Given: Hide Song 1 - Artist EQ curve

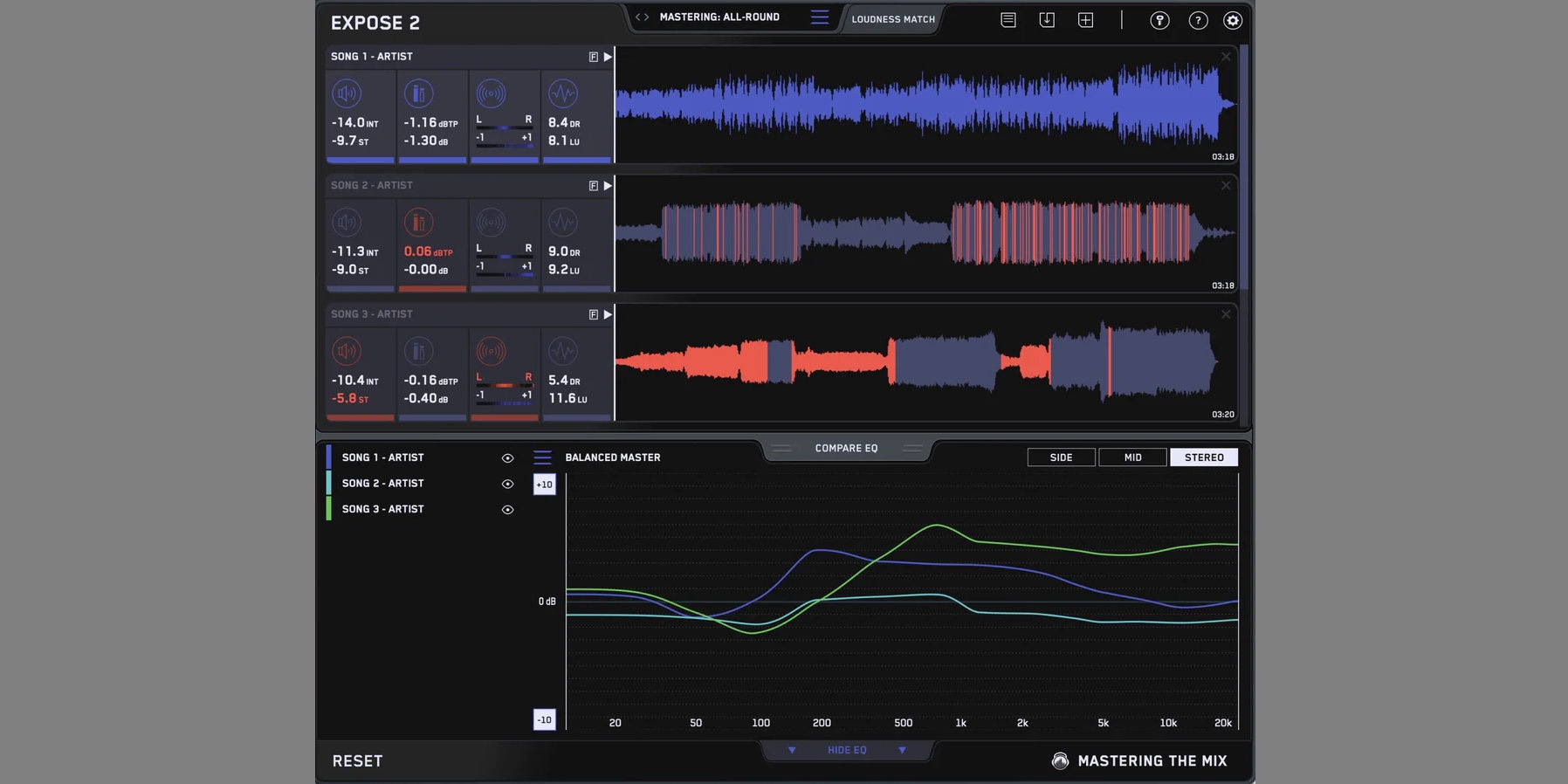Looking at the screenshot, I should [x=507, y=458].
